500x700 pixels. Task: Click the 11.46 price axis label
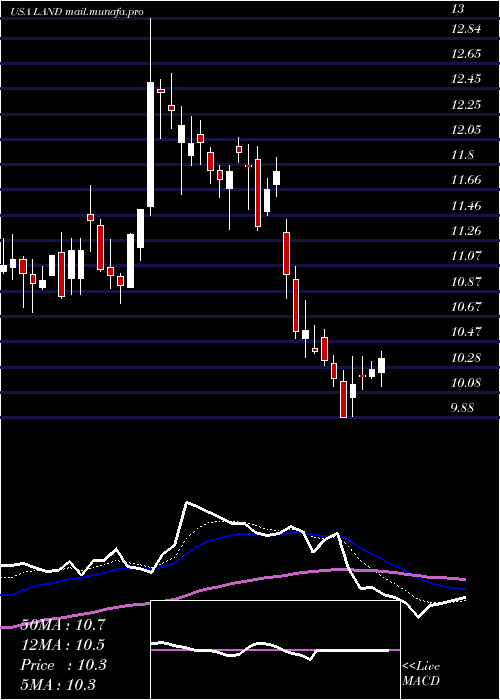(466, 206)
